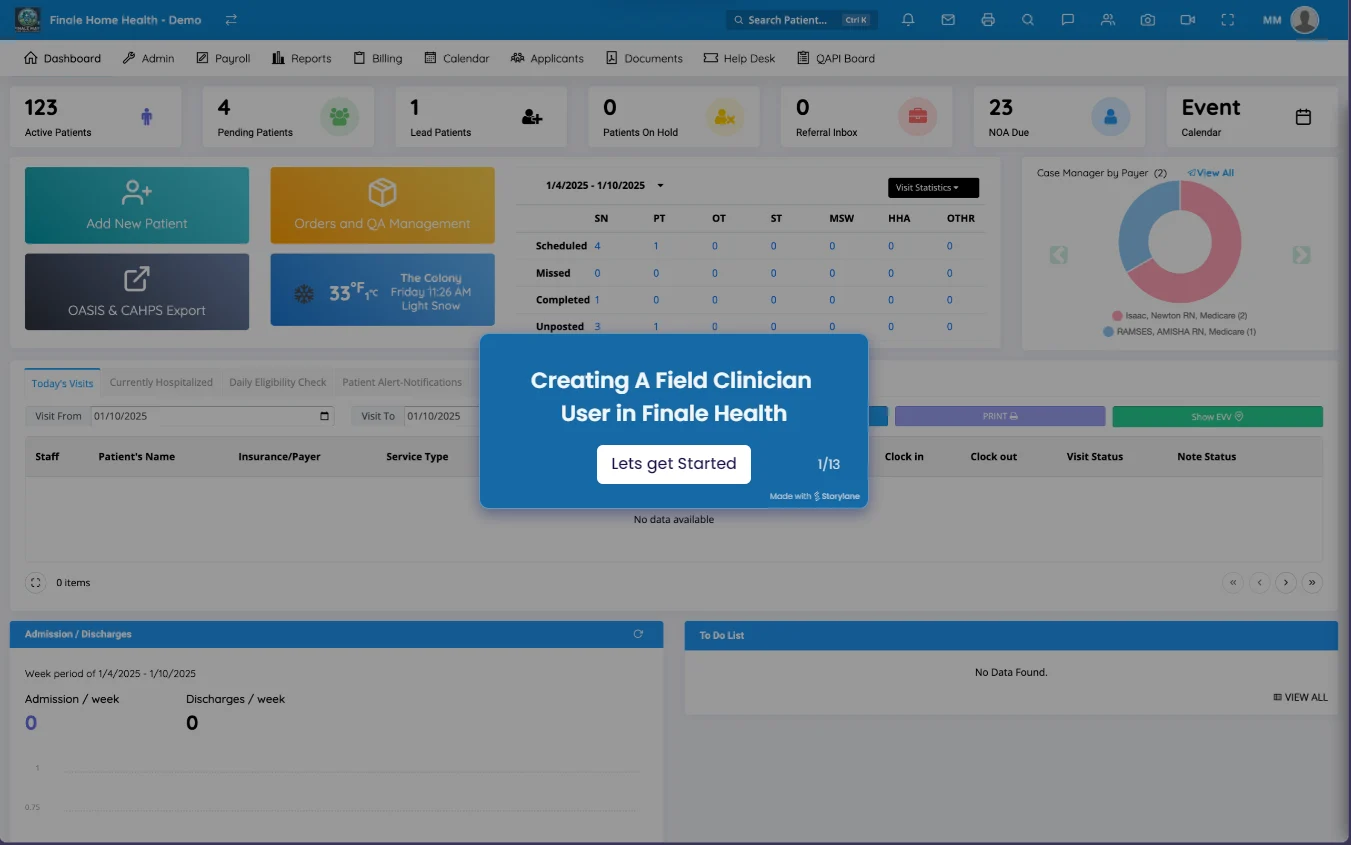
Task: Click the users group icon in top bar
Action: coord(1108,20)
